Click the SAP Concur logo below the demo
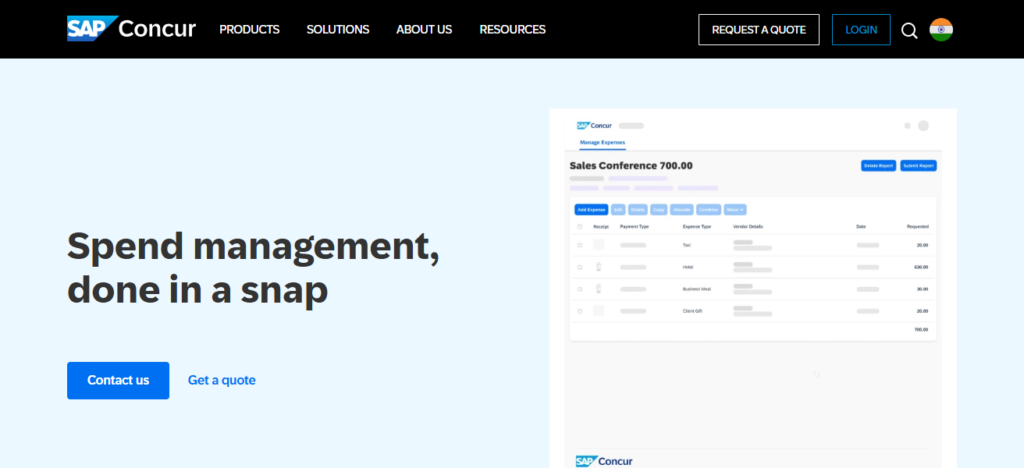The height and width of the screenshot is (468, 1024). [x=604, y=461]
